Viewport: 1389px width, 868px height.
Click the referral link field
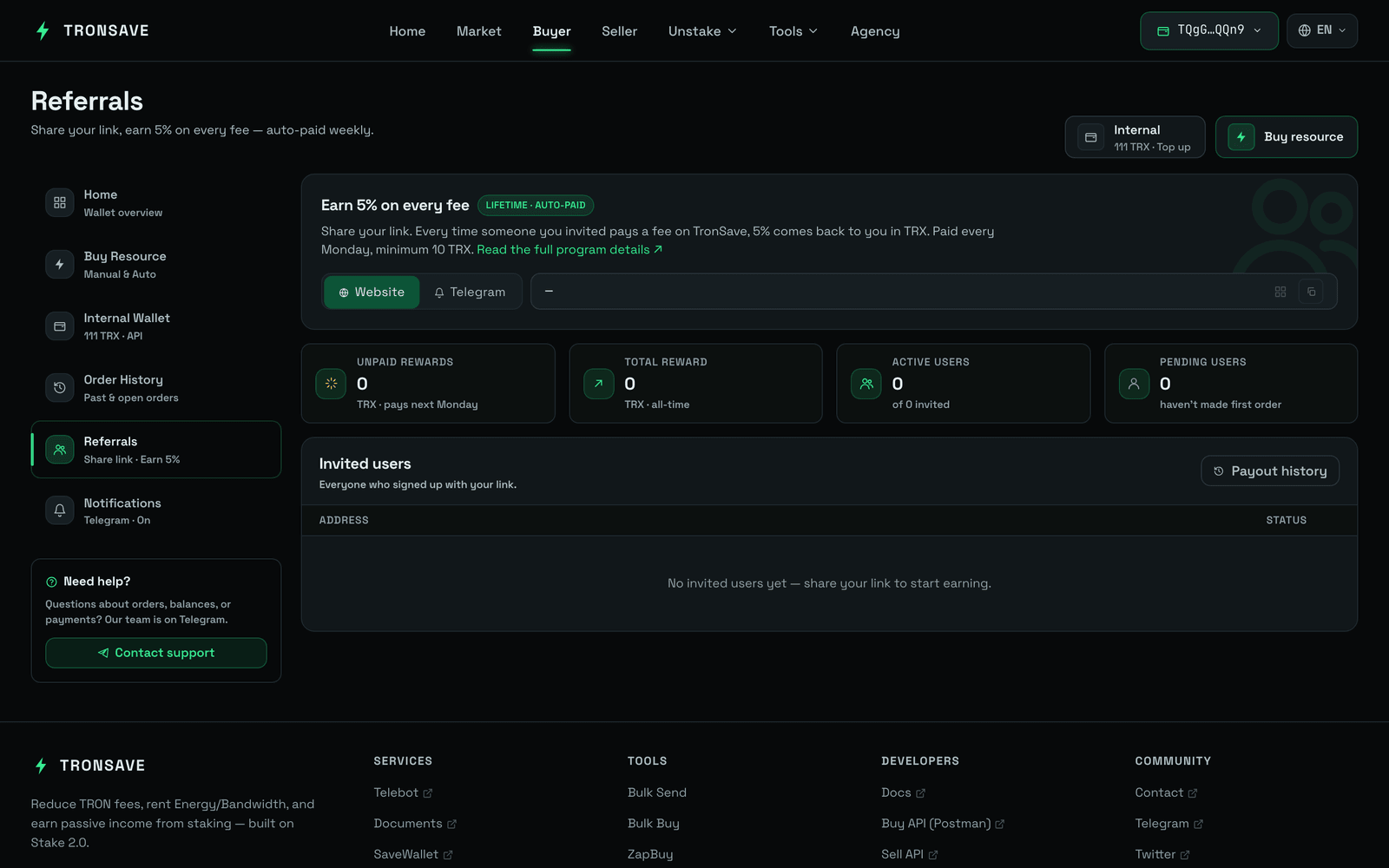point(934,292)
